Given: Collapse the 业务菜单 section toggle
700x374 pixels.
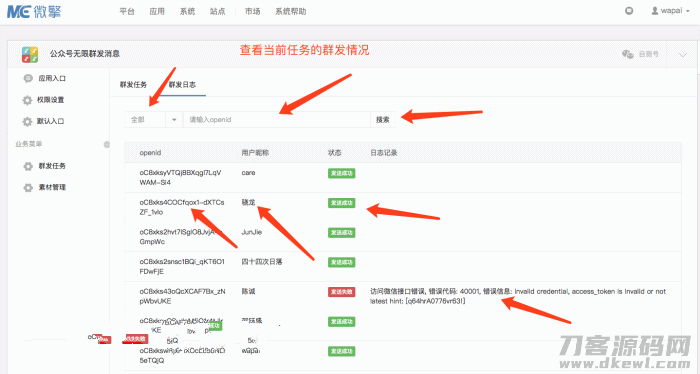Looking at the screenshot, I should click(x=107, y=144).
